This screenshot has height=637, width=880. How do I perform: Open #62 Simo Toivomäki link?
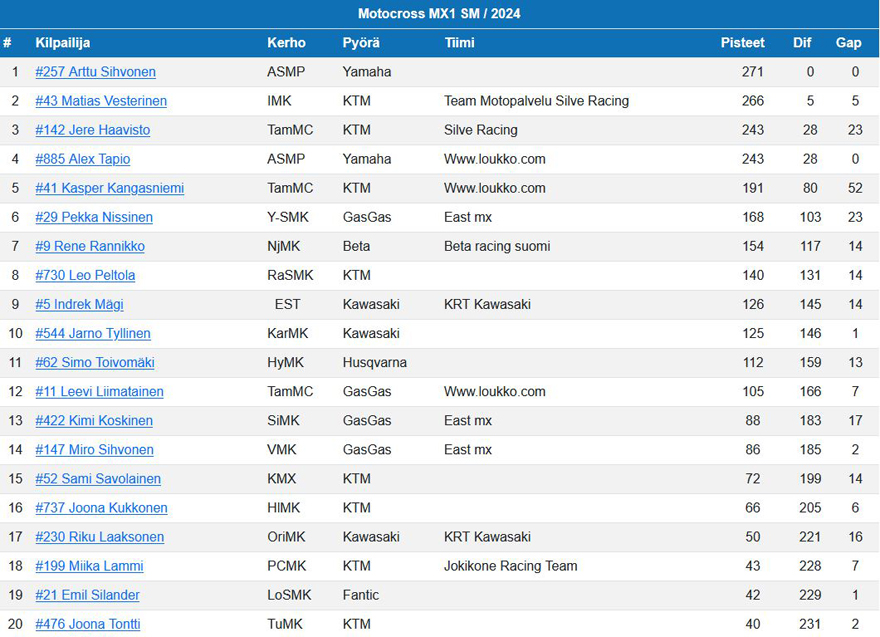click(x=95, y=363)
